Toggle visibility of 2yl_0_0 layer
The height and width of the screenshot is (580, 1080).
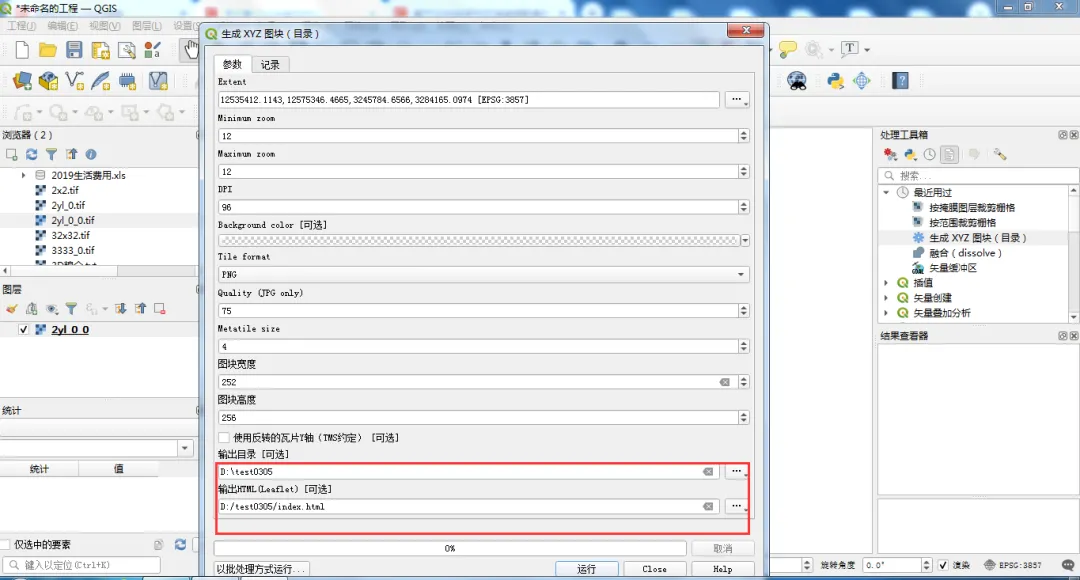tap(23, 329)
